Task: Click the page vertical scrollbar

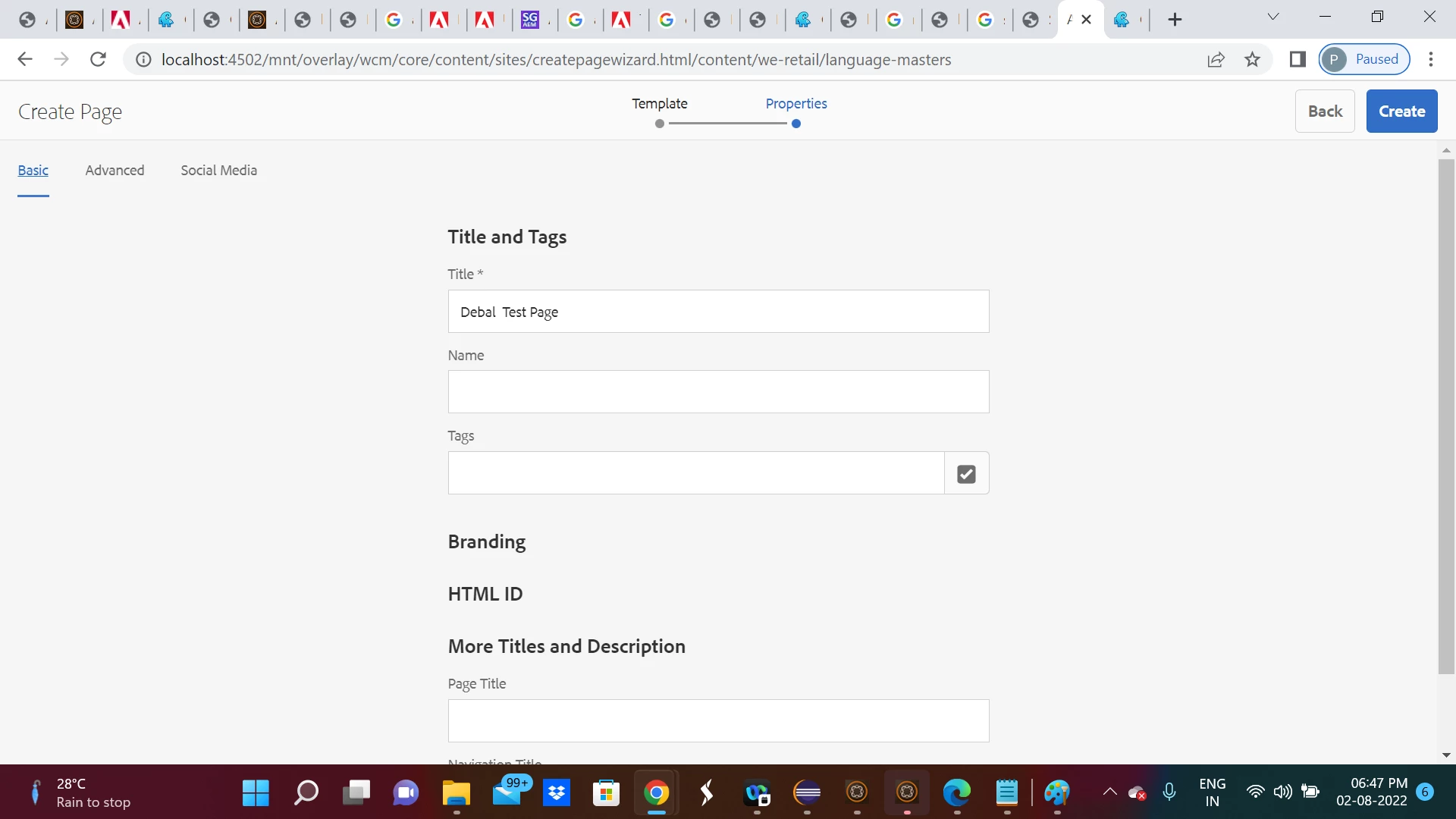Action: 1445,417
